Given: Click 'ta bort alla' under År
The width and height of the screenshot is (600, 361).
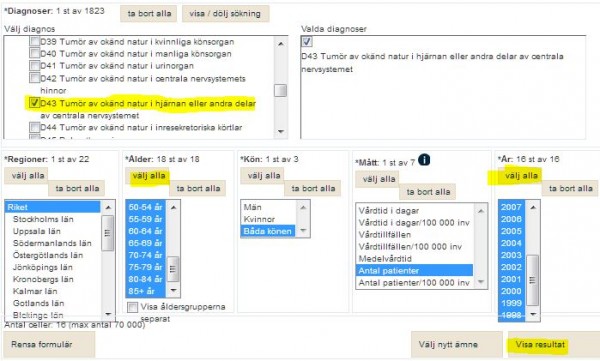Looking at the screenshot, I should [x=570, y=188].
